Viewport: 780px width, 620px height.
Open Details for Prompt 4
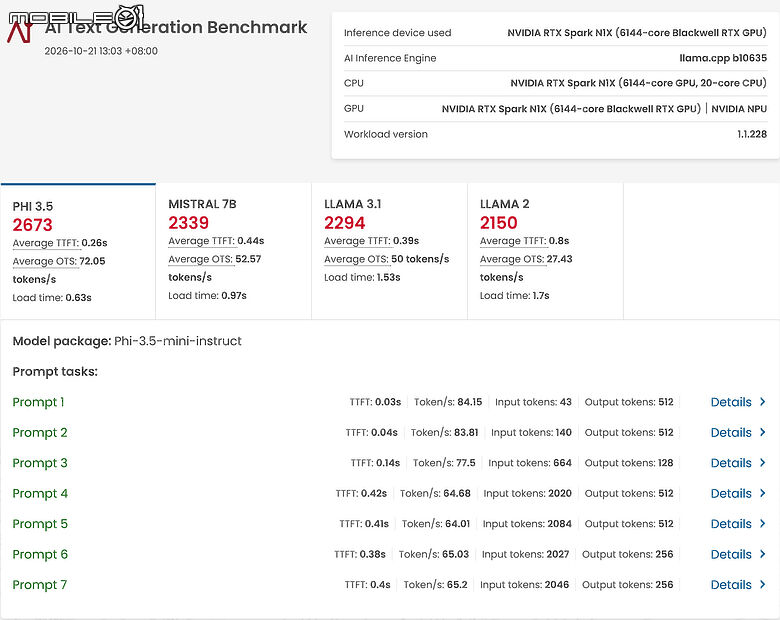[x=731, y=493]
